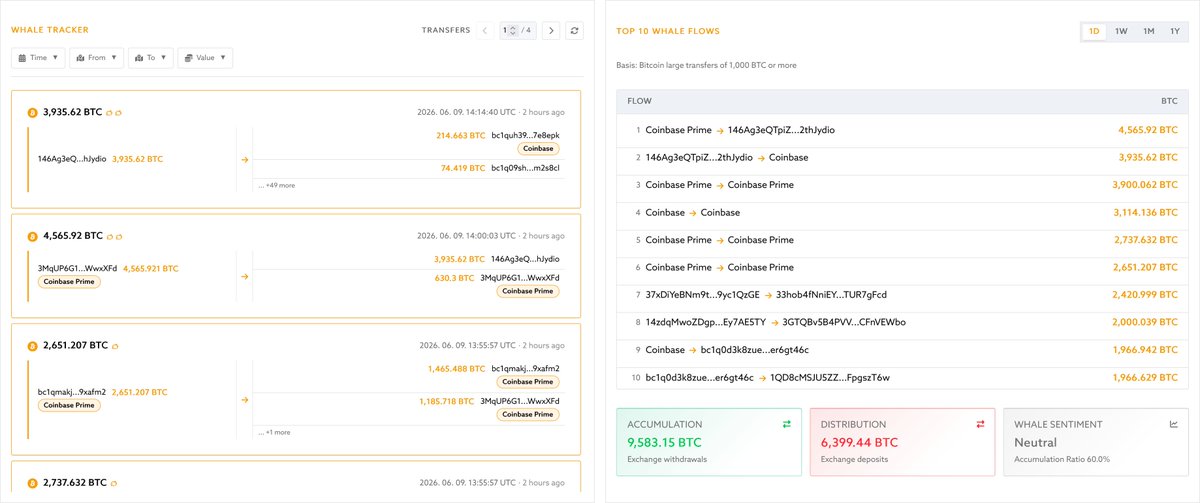The image size is (1200, 503).
Task: Click swap icon on Accumulation card
Action: (x=787, y=424)
